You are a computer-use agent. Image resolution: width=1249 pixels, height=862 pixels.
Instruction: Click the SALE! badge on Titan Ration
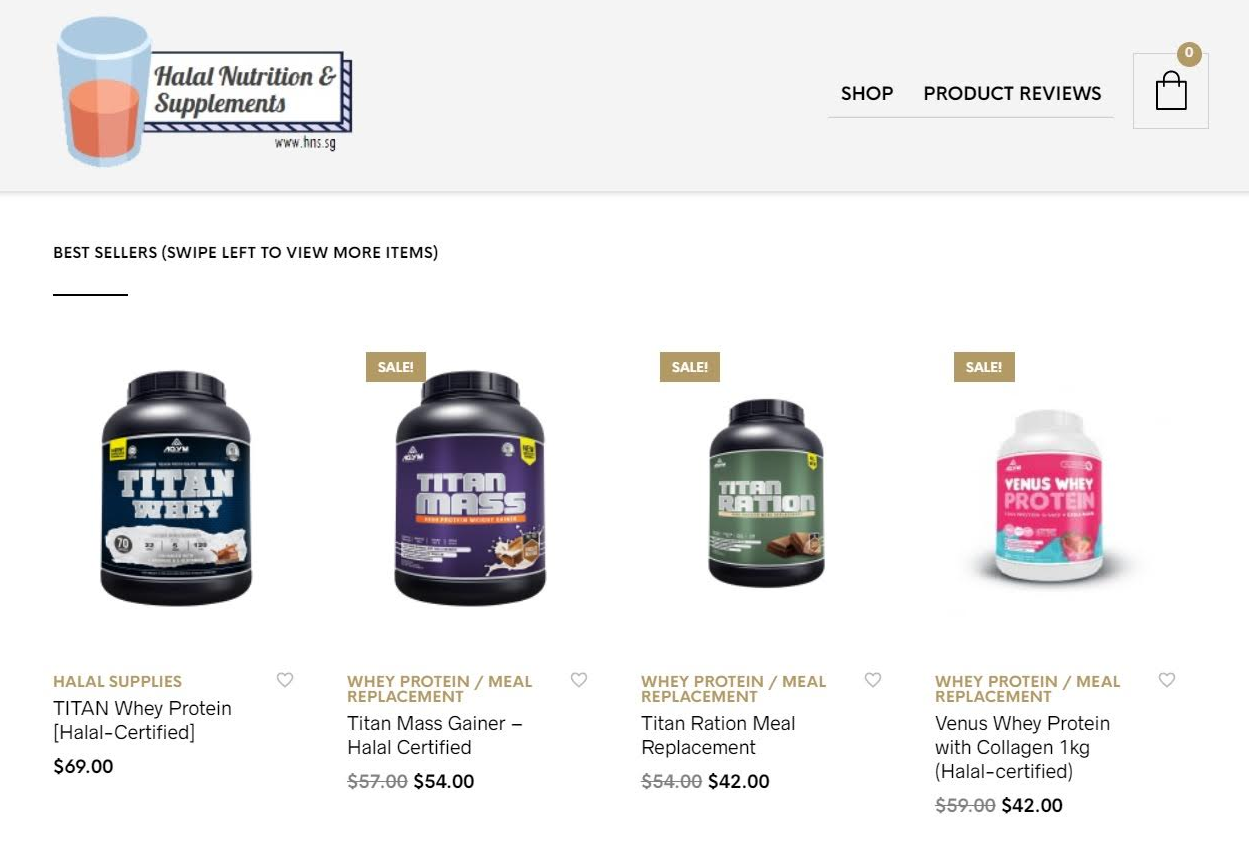click(690, 367)
